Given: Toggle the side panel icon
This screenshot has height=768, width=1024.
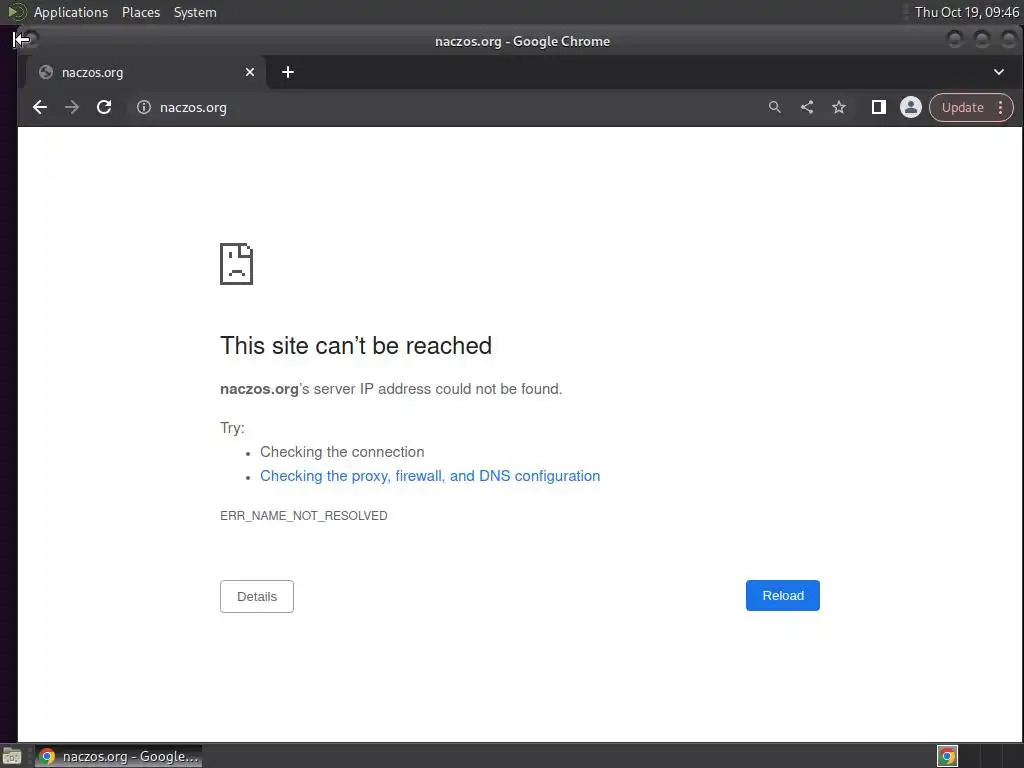Looking at the screenshot, I should point(879,108).
